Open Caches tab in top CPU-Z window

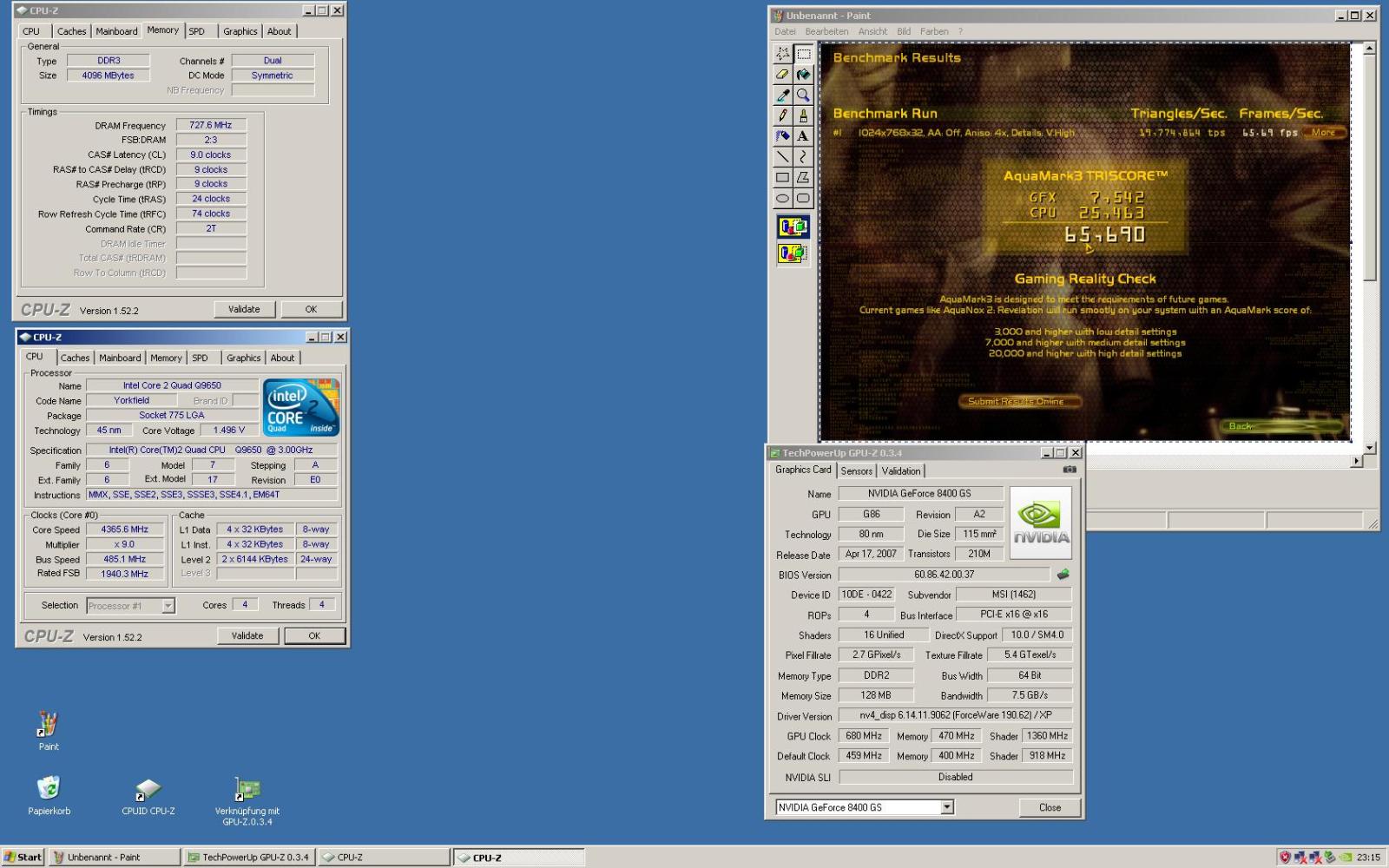71,31
